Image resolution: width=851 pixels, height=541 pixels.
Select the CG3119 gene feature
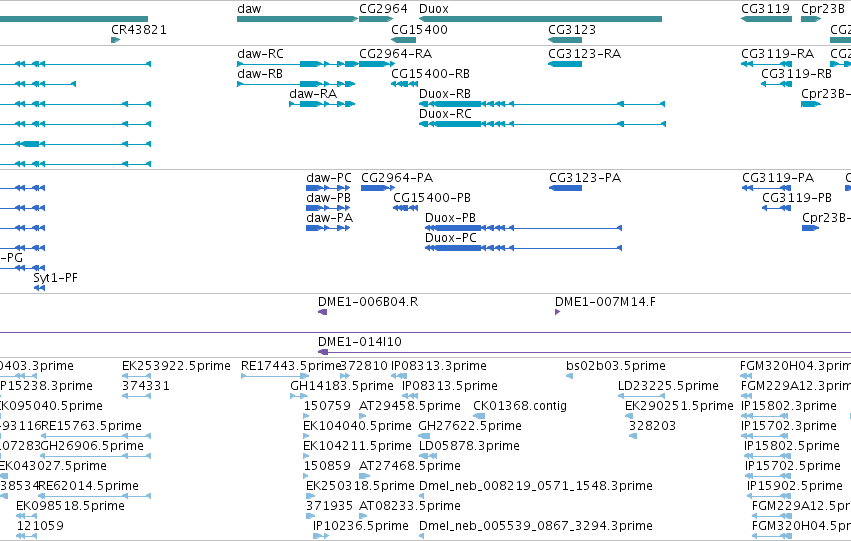(766, 19)
